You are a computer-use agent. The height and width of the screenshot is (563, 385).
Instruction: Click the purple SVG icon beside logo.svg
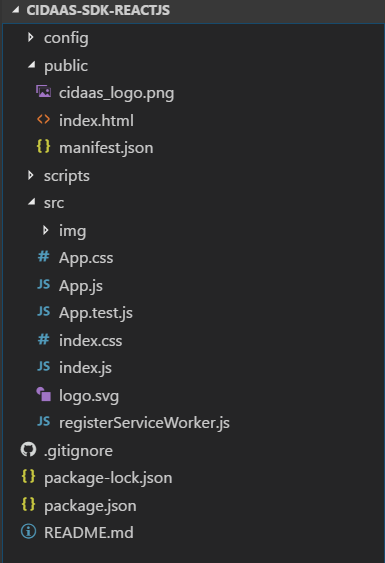(43, 395)
